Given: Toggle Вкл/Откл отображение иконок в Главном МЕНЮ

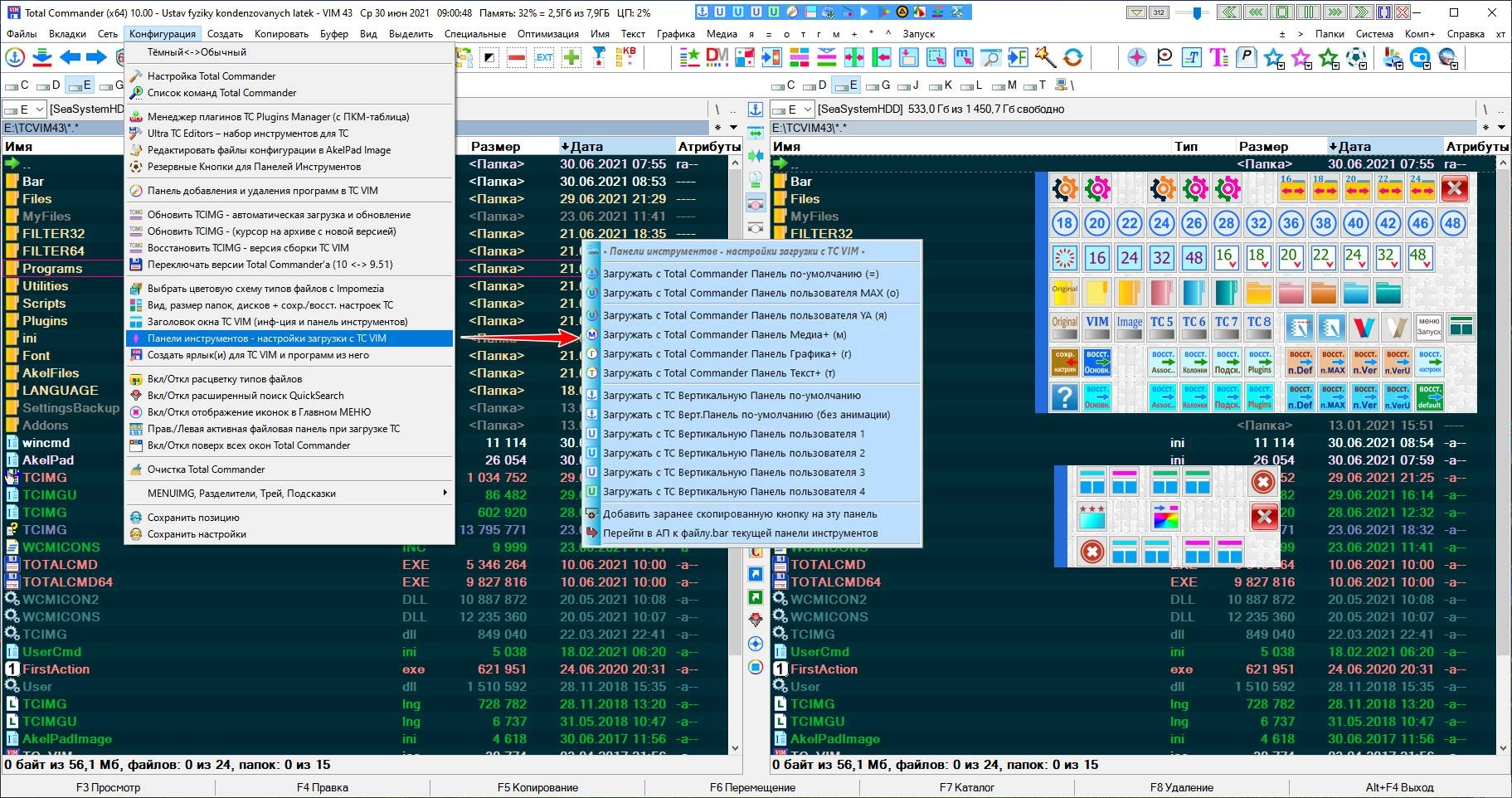Looking at the screenshot, I should point(289,412).
